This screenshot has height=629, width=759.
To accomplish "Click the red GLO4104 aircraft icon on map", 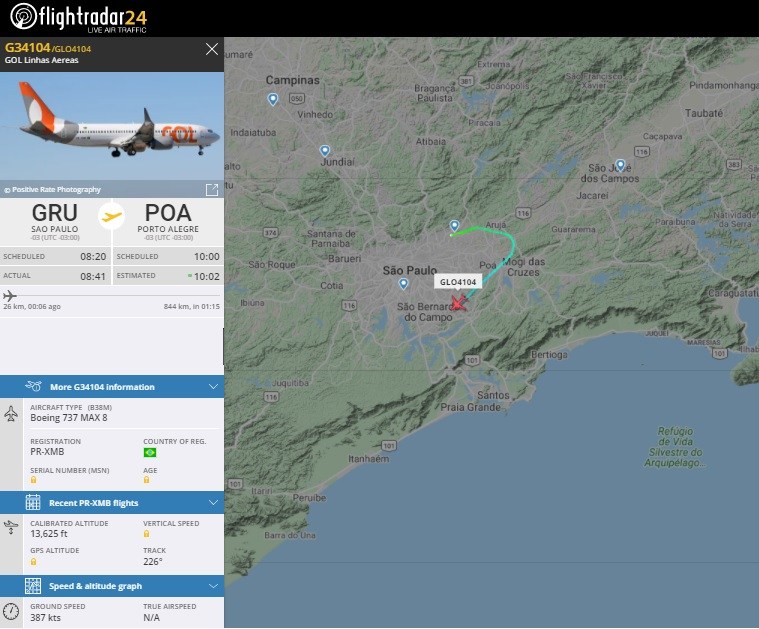I will coord(458,303).
